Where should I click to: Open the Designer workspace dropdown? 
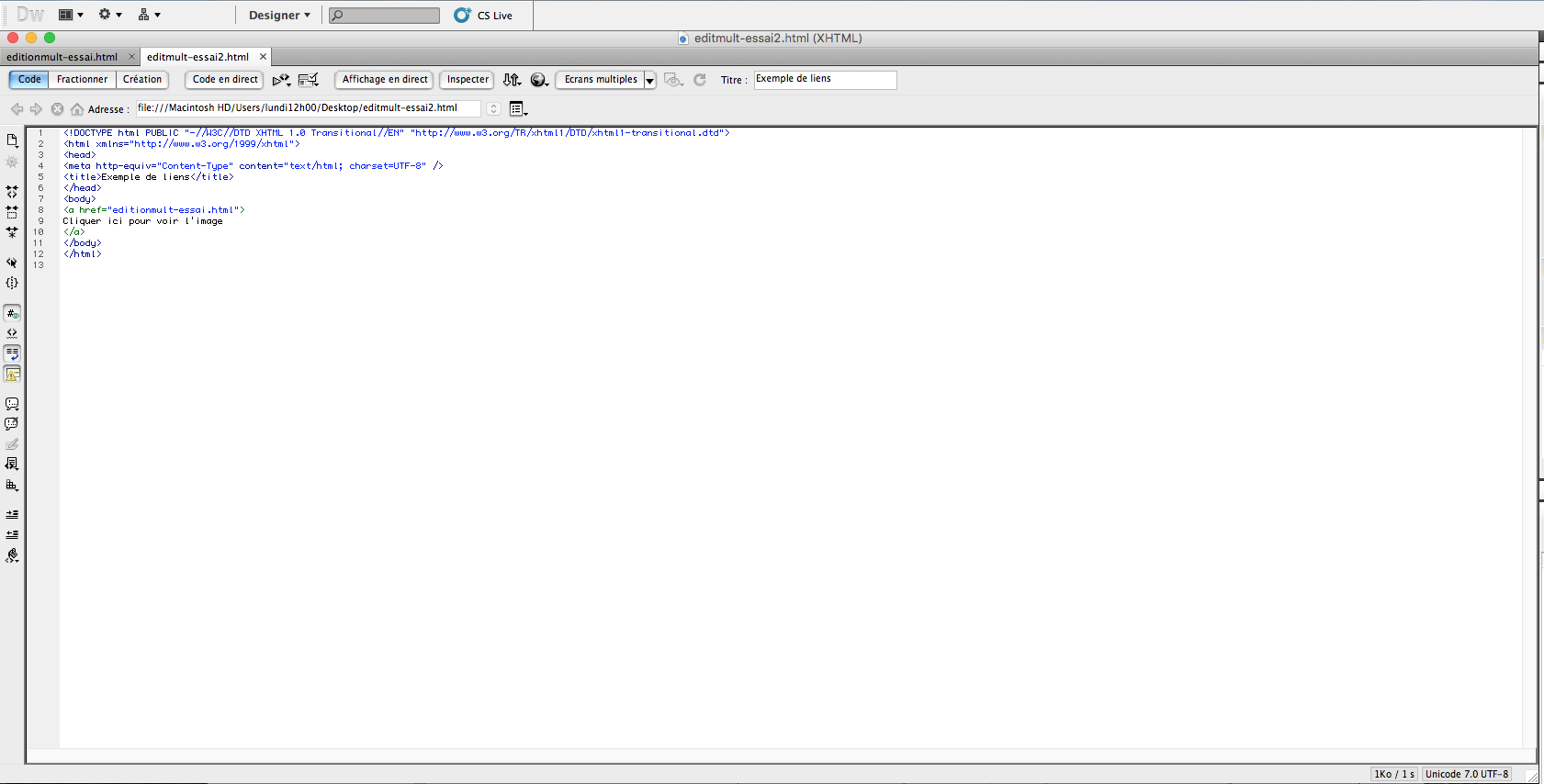tap(279, 16)
